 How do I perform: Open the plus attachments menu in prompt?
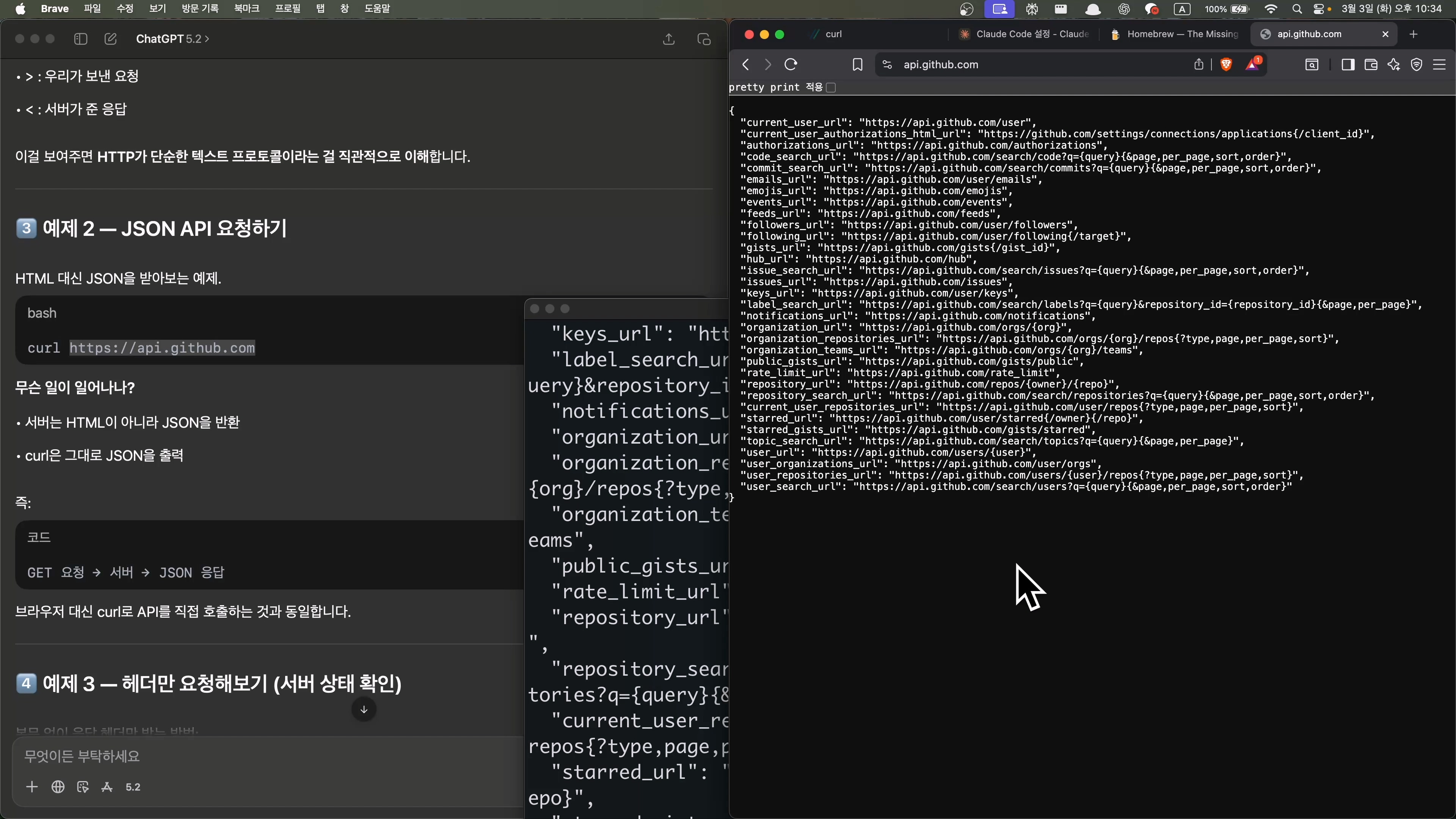pyautogui.click(x=31, y=787)
